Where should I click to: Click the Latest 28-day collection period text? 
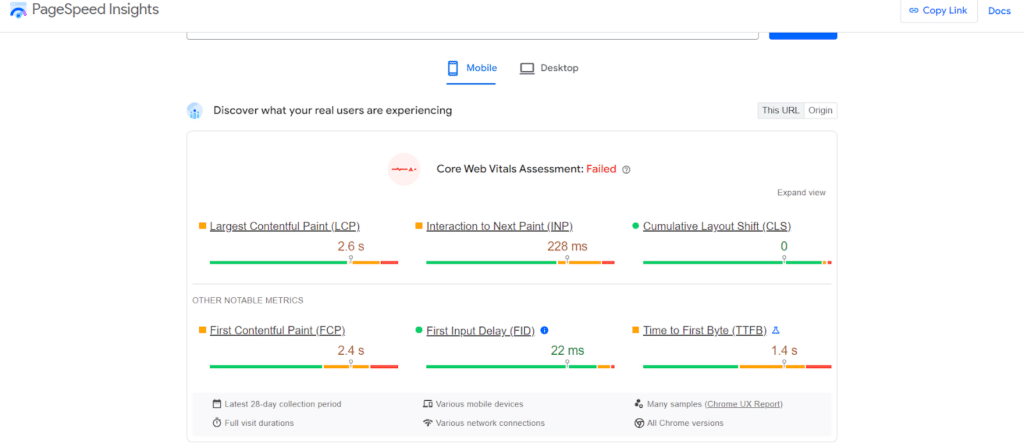click(x=283, y=404)
